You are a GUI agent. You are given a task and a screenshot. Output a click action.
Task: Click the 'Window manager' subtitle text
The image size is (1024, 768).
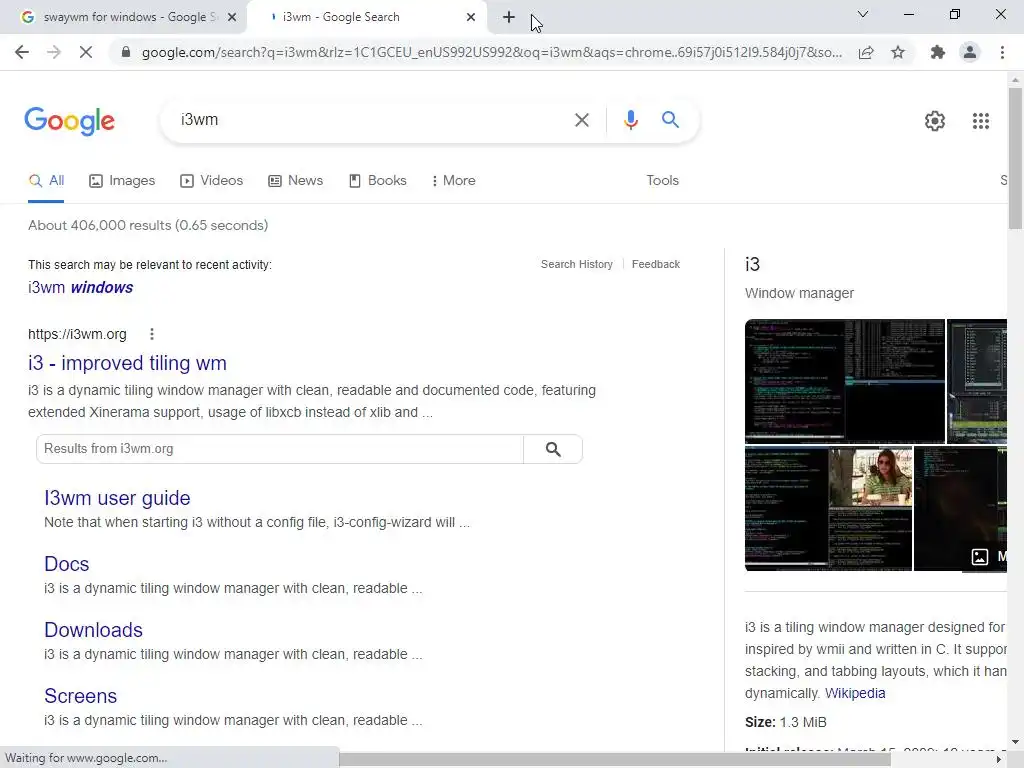799,293
